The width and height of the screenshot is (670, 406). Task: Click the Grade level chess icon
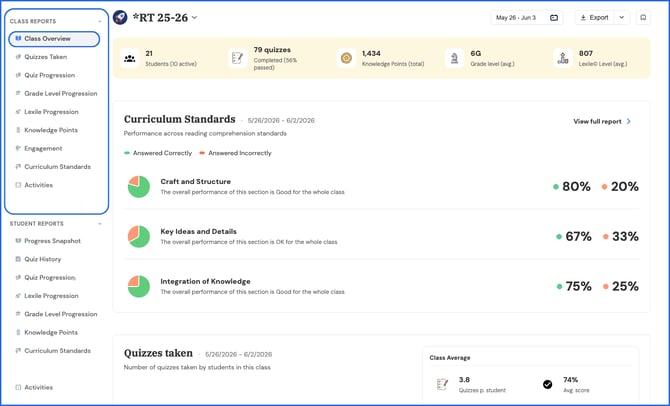pos(455,59)
